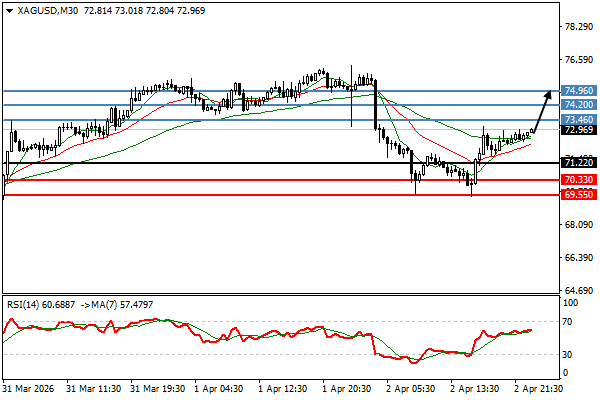This screenshot has height=400, width=600.
Task: Select the 73.460 blue level label
Action: [579, 119]
